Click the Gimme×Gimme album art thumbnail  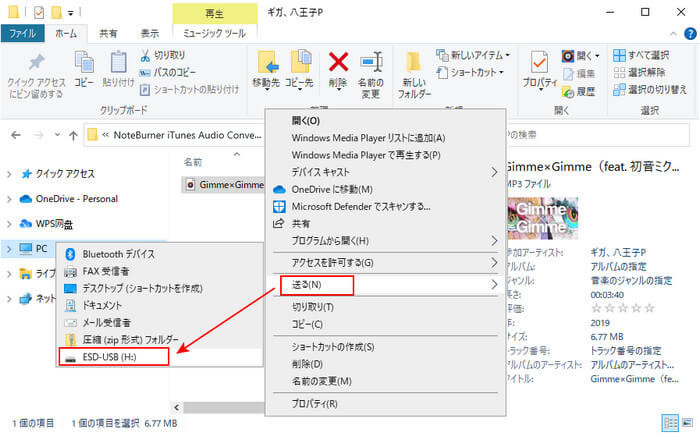543,219
